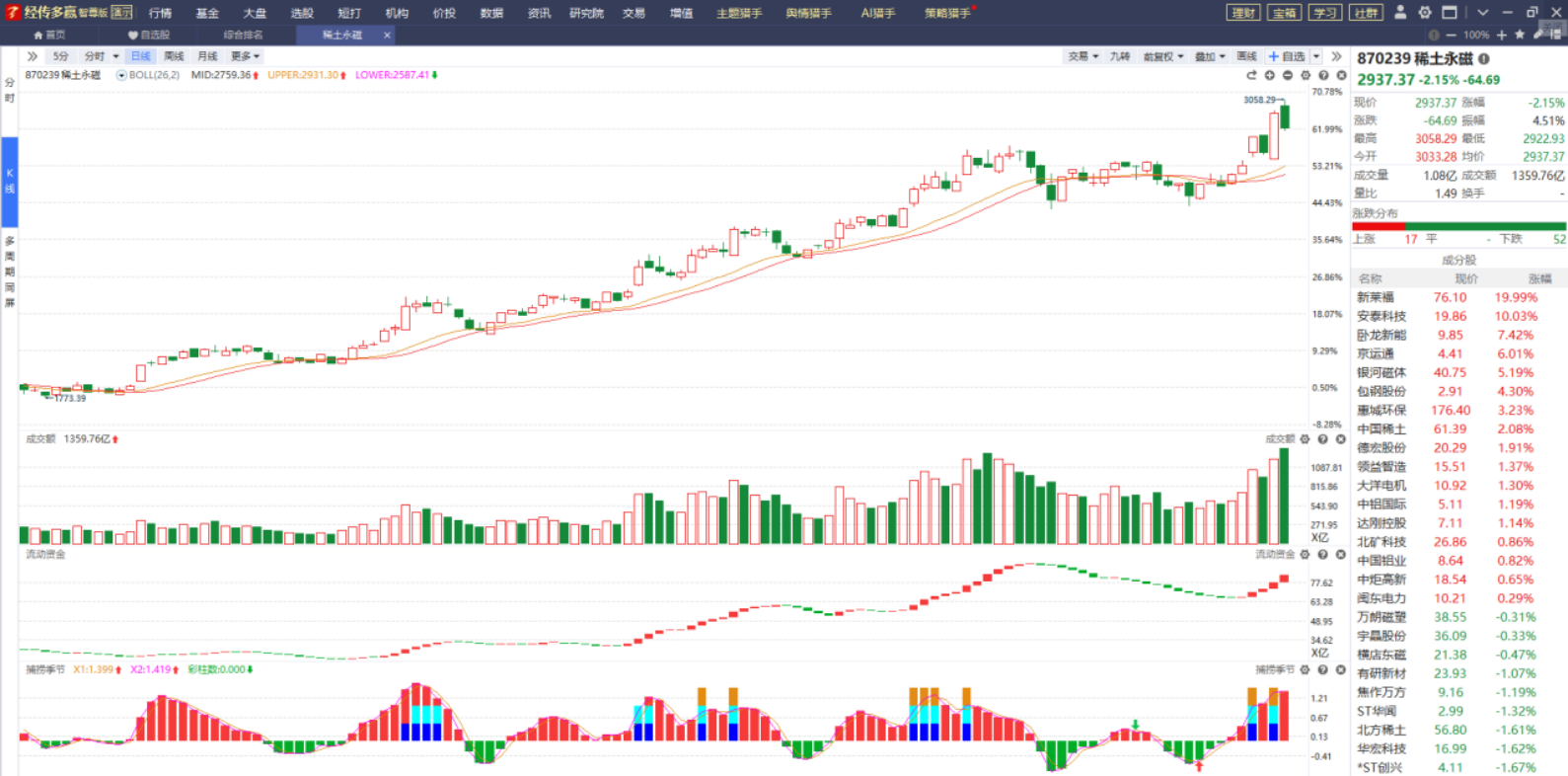Switch chart period to 月线

tap(207, 56)
